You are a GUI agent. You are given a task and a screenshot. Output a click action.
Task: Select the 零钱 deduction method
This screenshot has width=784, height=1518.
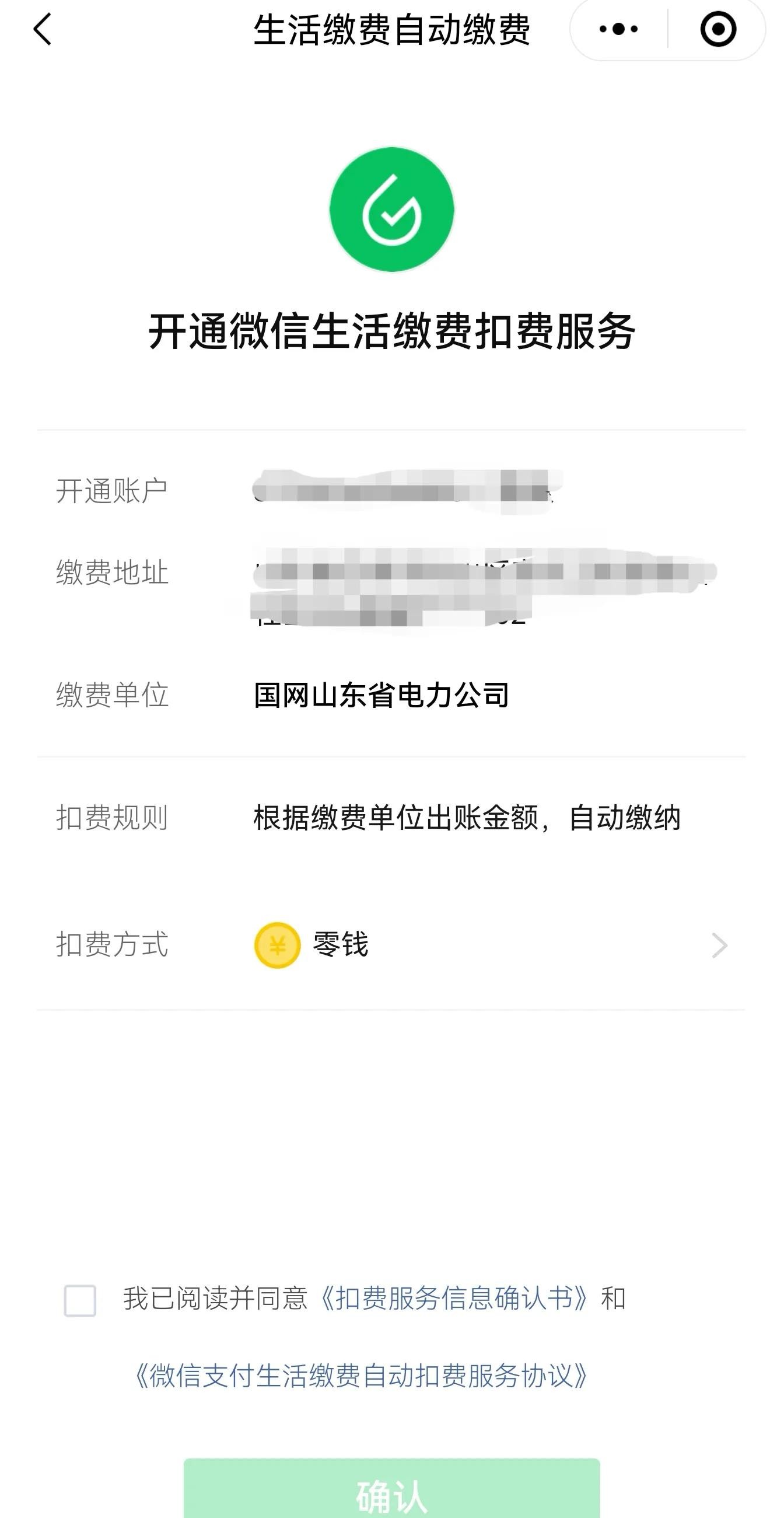(341, 945)
